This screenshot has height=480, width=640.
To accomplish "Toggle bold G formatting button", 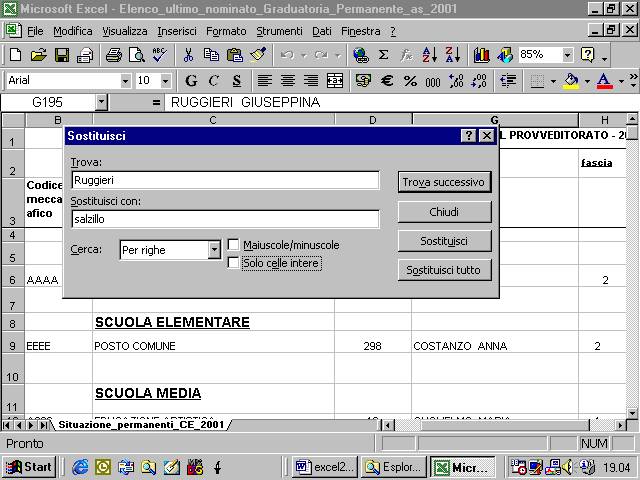I will (x=190, y=81).
